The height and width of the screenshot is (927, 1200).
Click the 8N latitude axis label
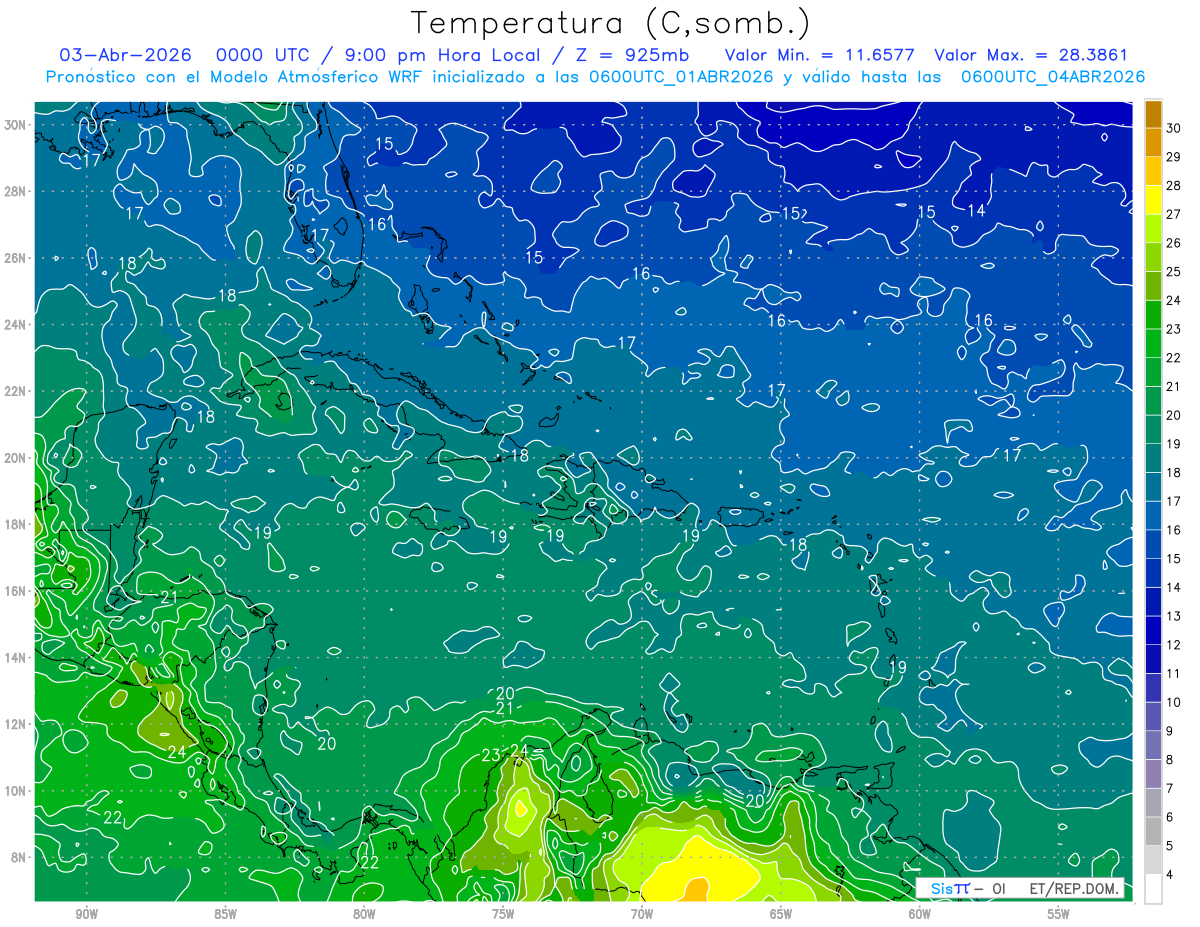pyautogui.click(x=19, y=857)
